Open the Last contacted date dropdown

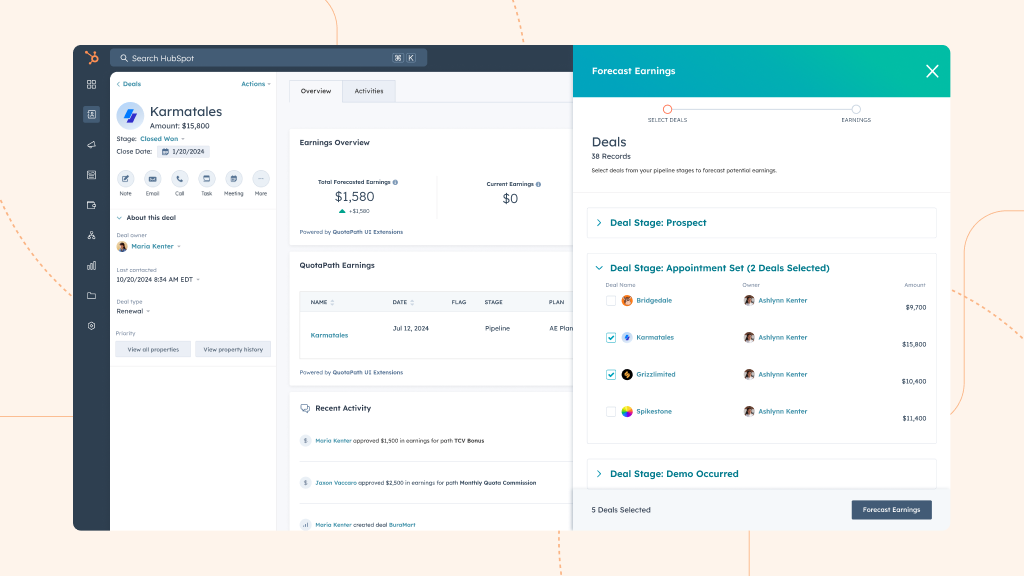click(158, 280)
